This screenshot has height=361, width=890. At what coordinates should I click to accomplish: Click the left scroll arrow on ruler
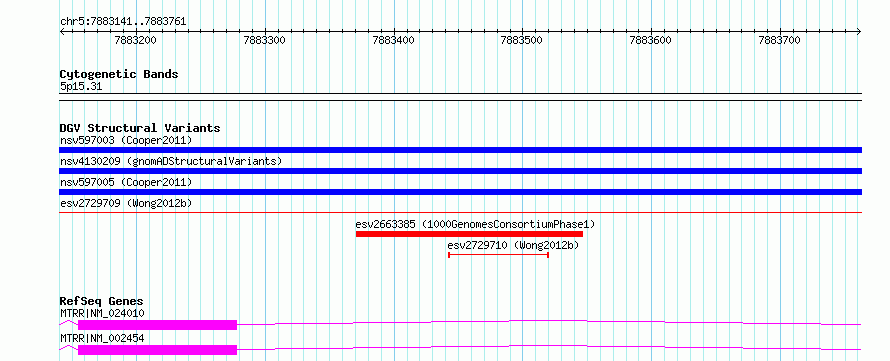[62, 31]
